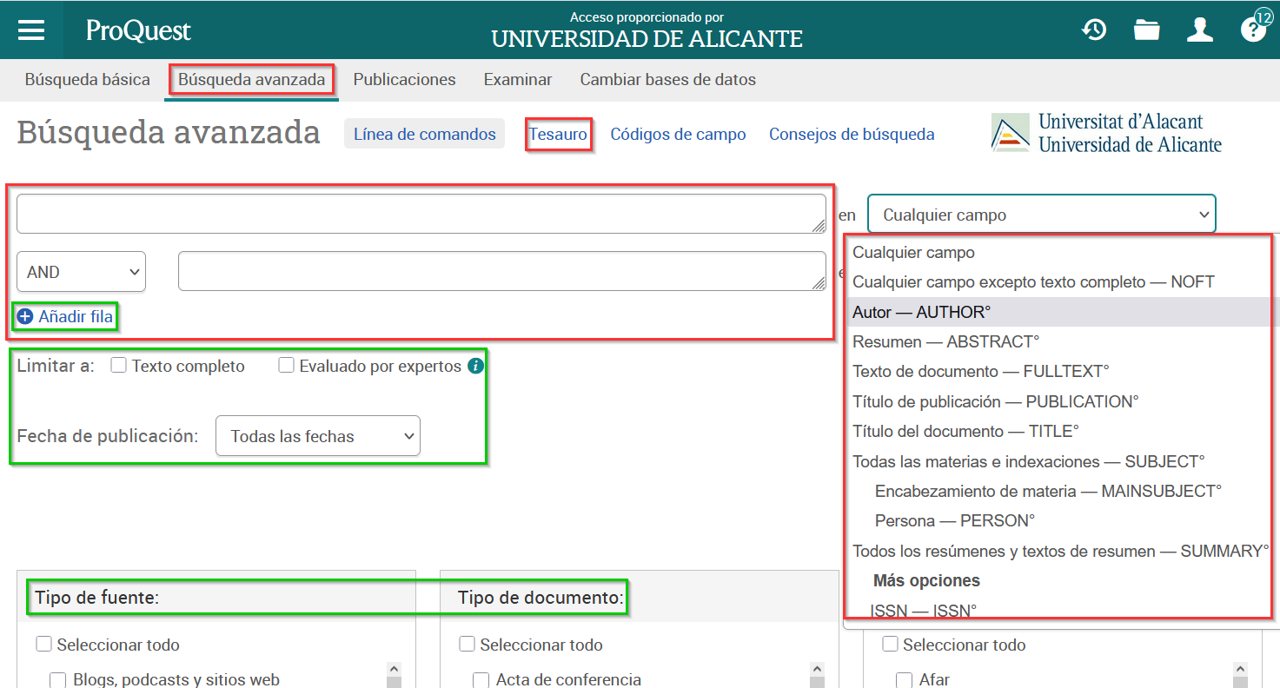Open the Examinar tab
1280x688 pixels.
[x=518, y=79]
